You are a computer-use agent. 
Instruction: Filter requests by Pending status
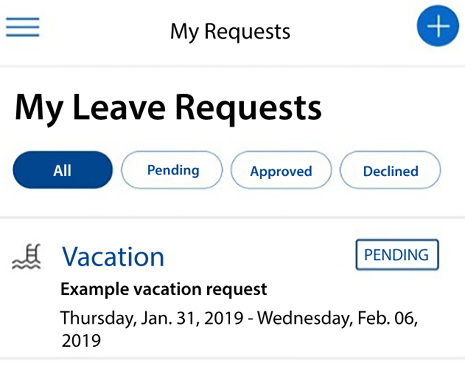coord(172,170)
